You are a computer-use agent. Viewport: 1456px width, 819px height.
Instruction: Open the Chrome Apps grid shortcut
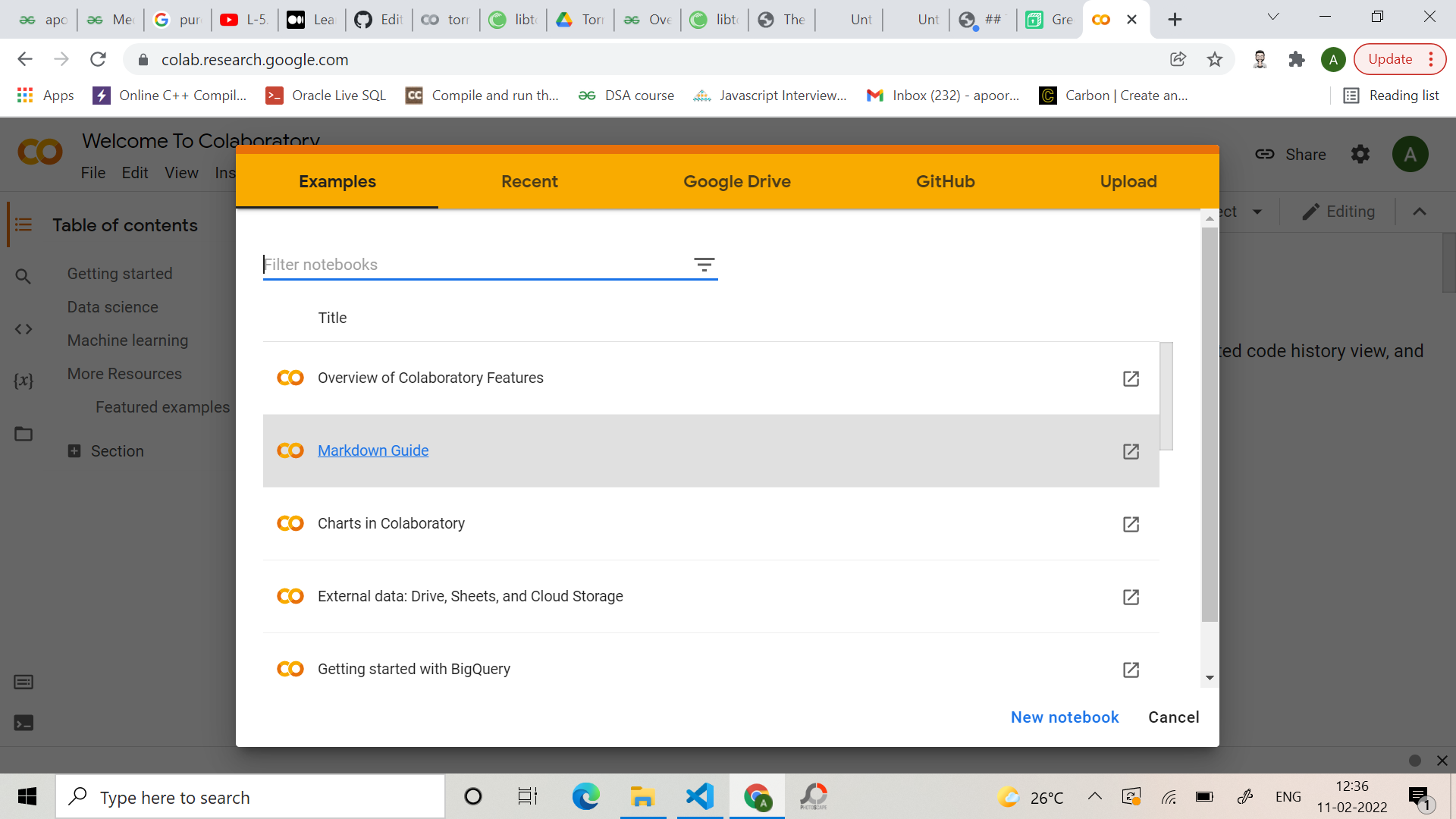point(45,96)
